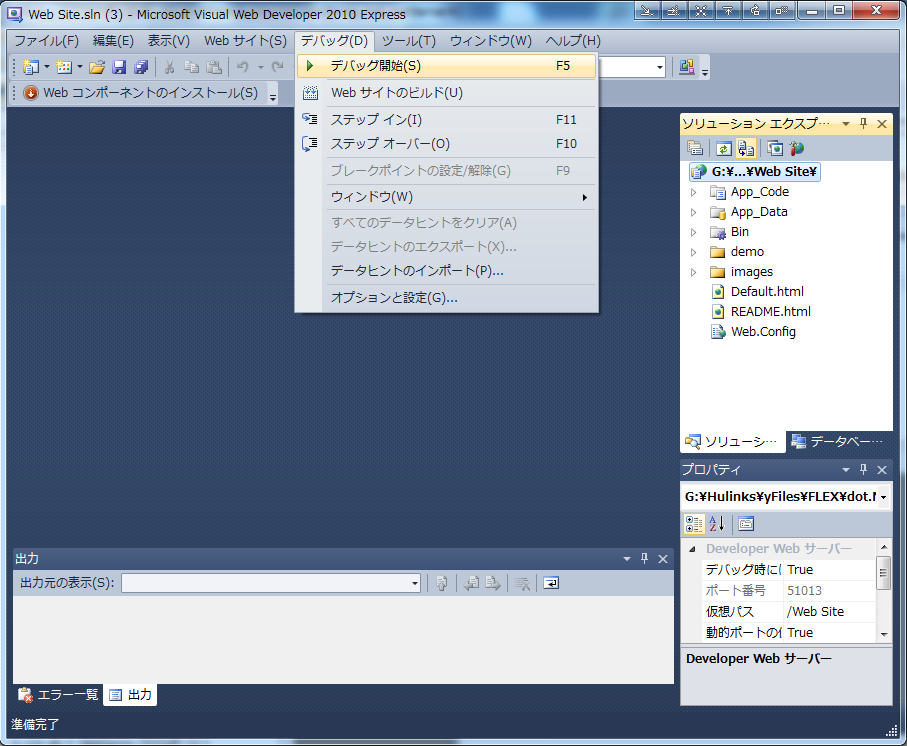Expand the App_Code folder
Screen dimensions: 907x746
694,192
